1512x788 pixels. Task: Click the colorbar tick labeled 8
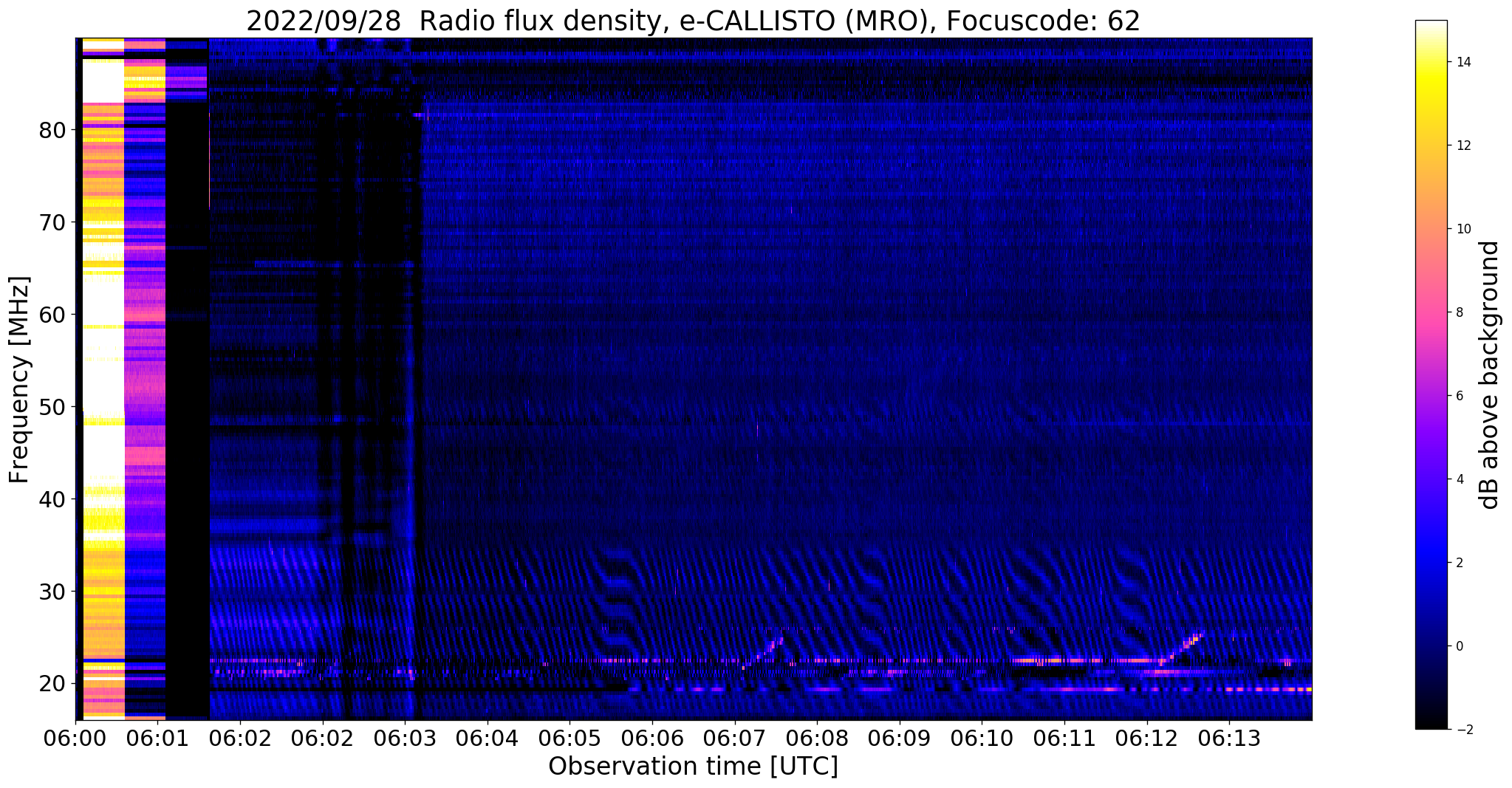coord(1459,312)
